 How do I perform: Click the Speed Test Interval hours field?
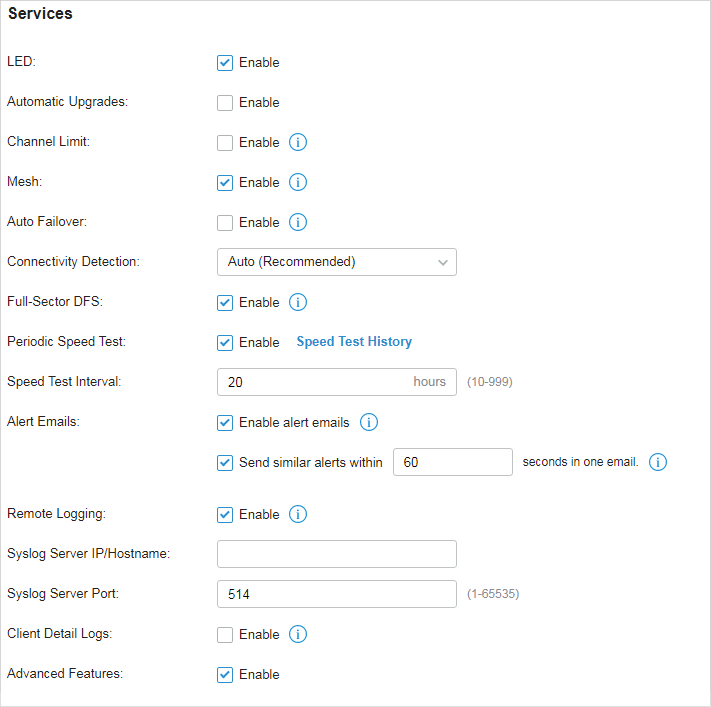[x=336, y=382]
